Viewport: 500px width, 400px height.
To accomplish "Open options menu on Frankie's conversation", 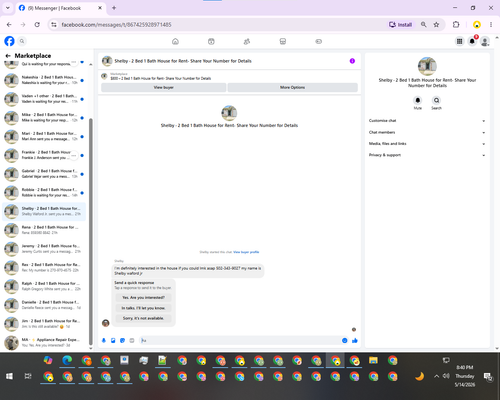I will (x=74, y=155).
